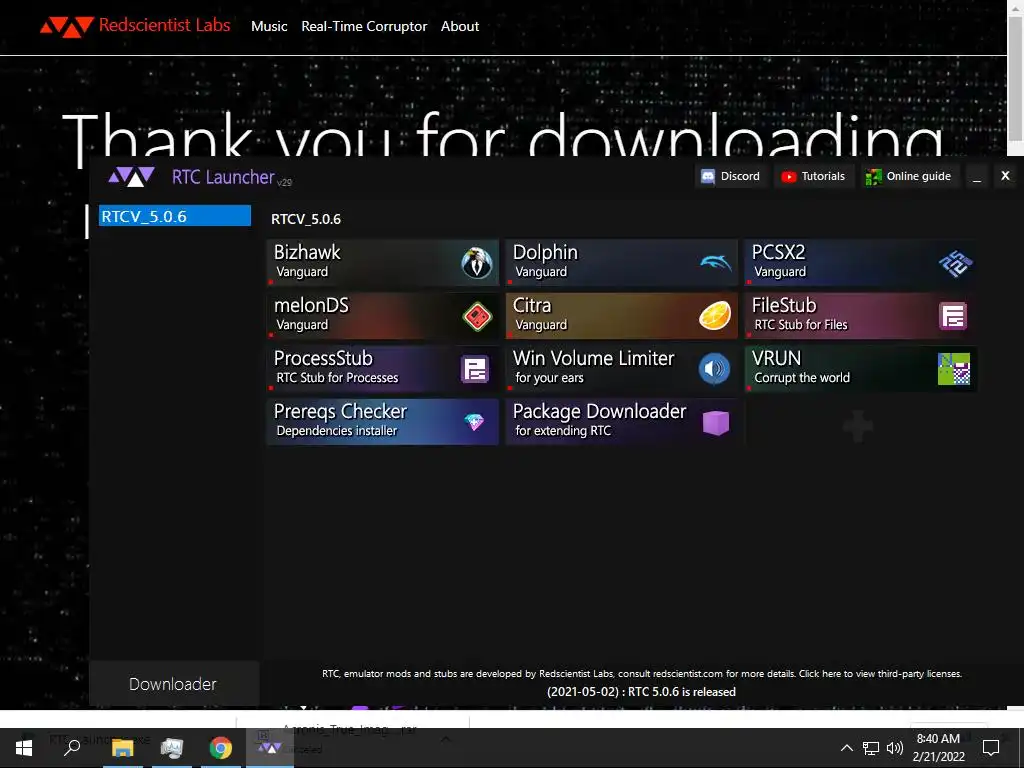Select the VRUN Corrupt the world text
This screenshot has width=1024, height=768.
801,366
